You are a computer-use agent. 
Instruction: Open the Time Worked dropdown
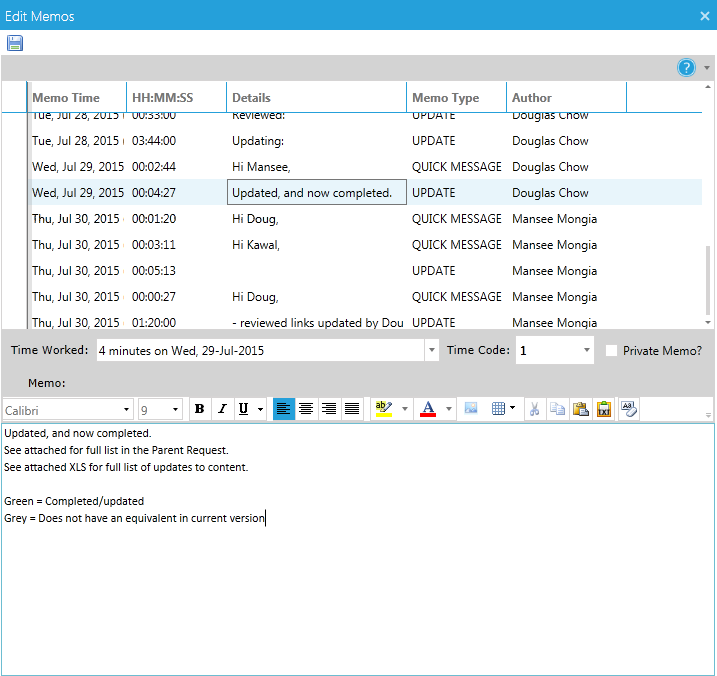point(431,351)
